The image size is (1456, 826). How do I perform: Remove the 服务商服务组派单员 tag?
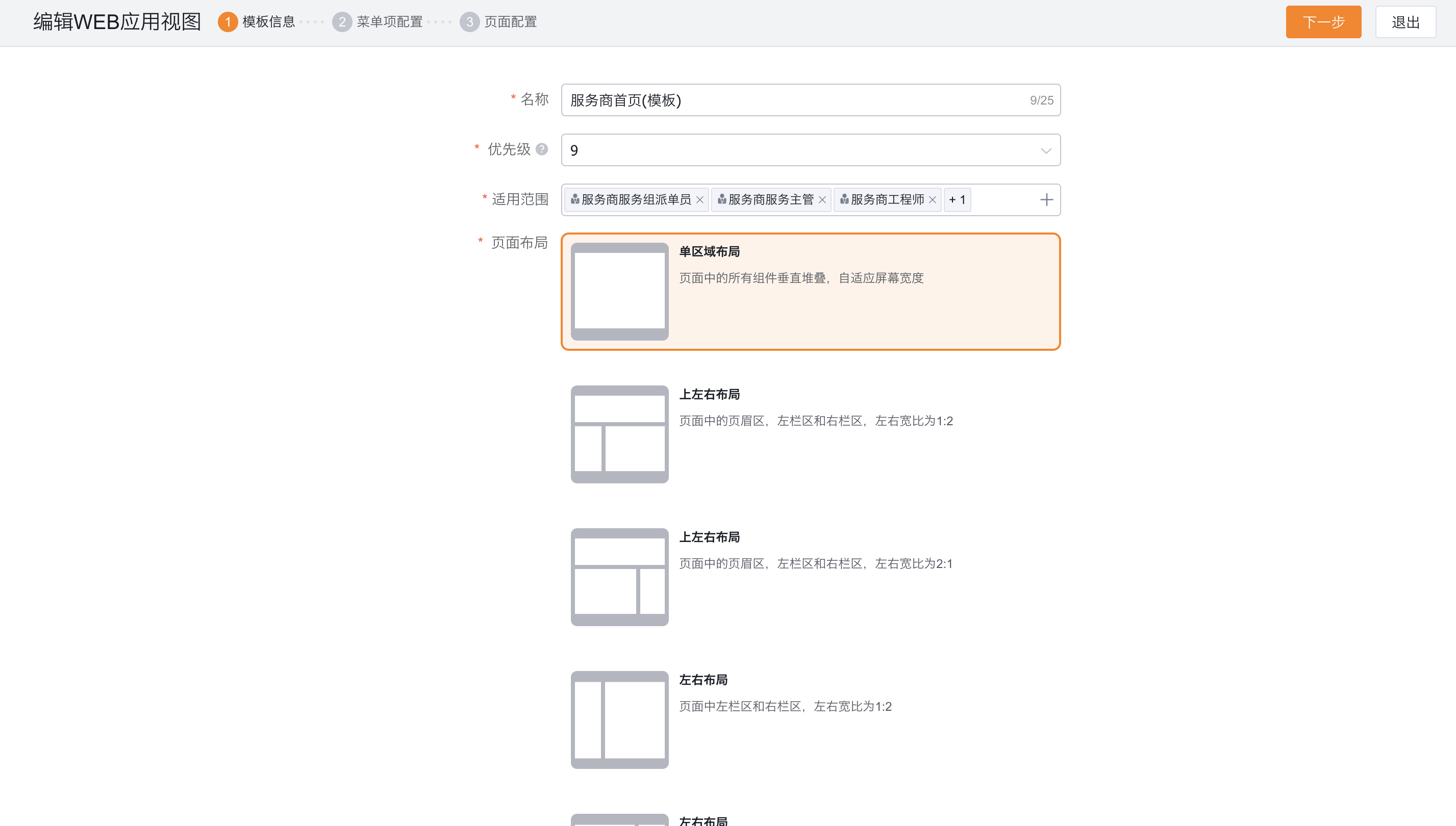tap(699, 200)
